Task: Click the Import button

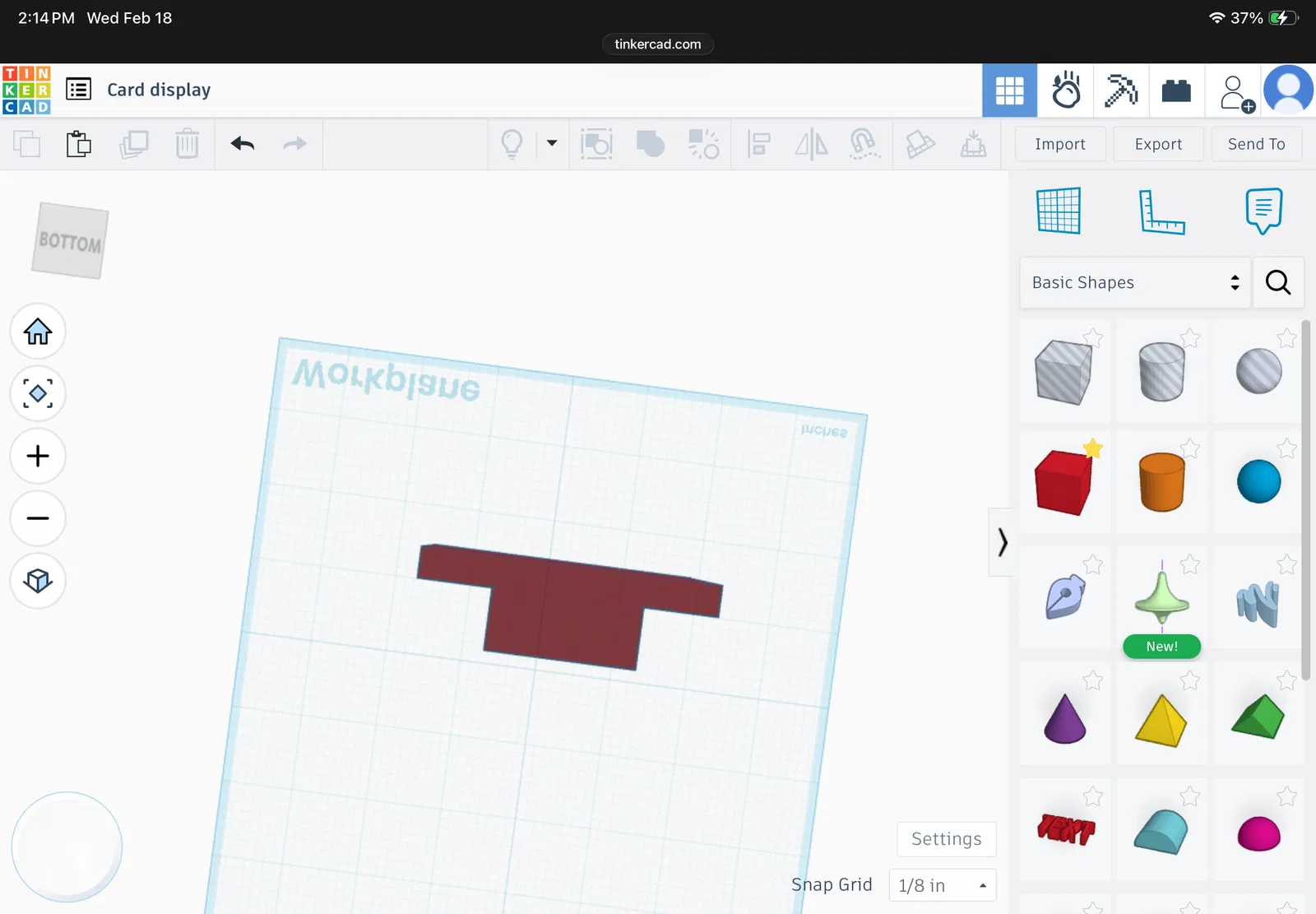Action: click(x=1060, y=144)
